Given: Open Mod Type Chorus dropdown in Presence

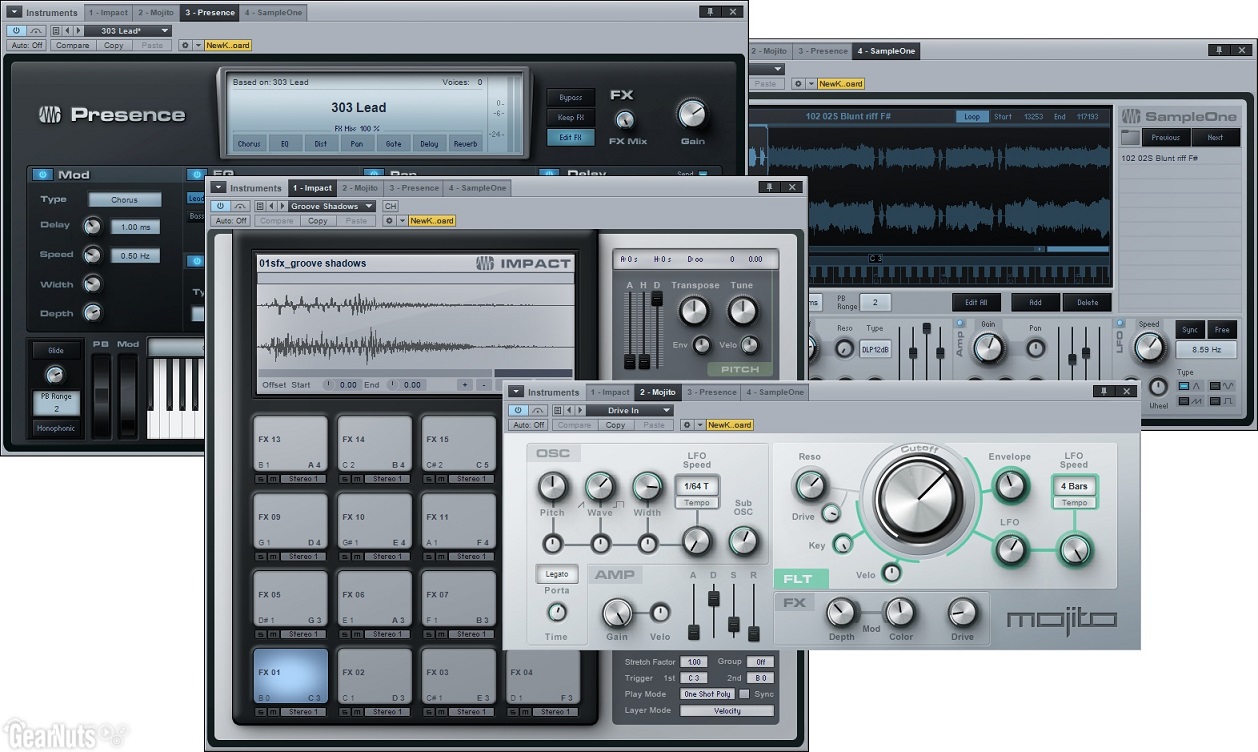Looking at the screenshot, I should 125,200.
